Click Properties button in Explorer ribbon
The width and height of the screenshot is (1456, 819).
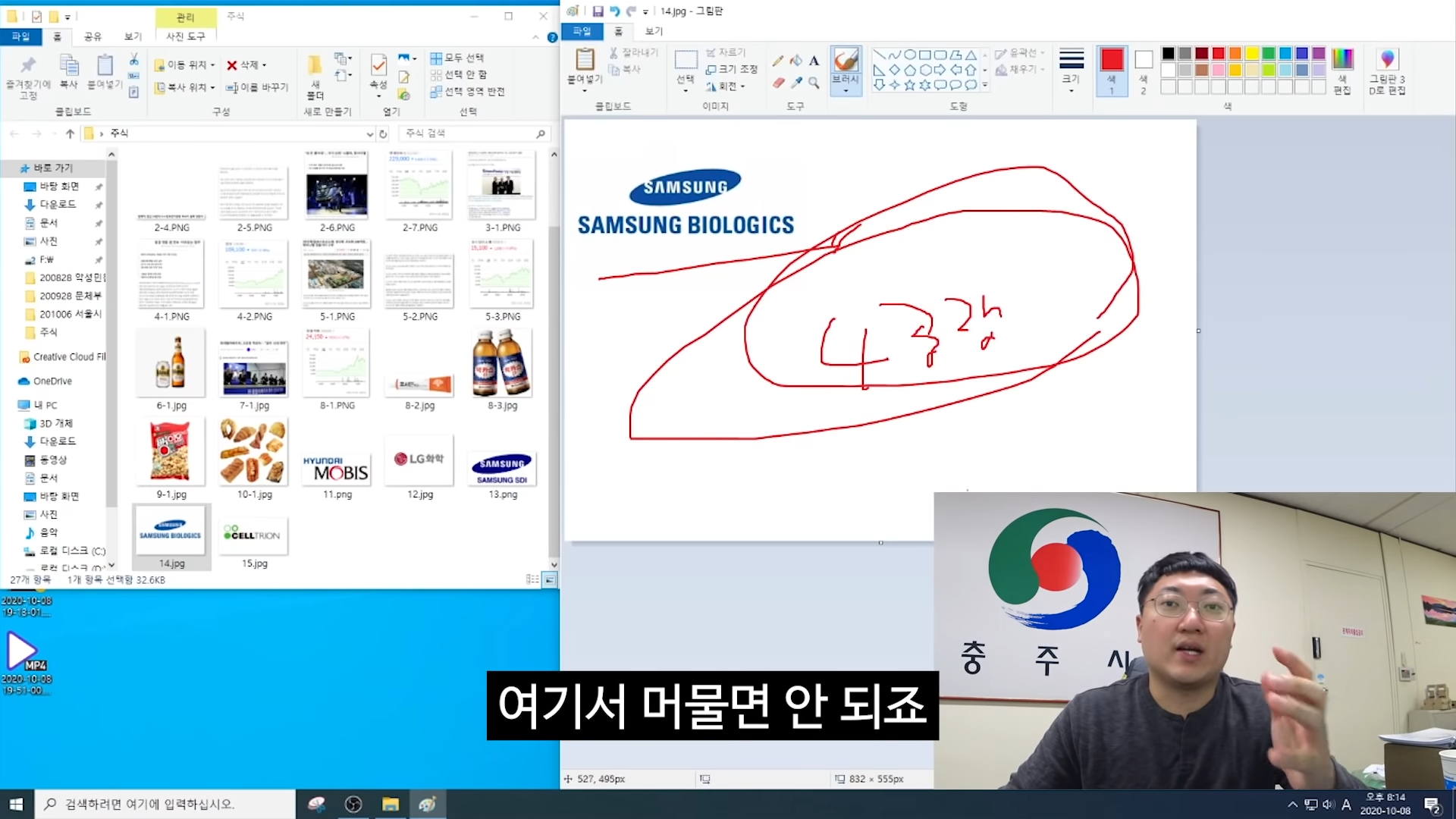(x=378, y=74)
